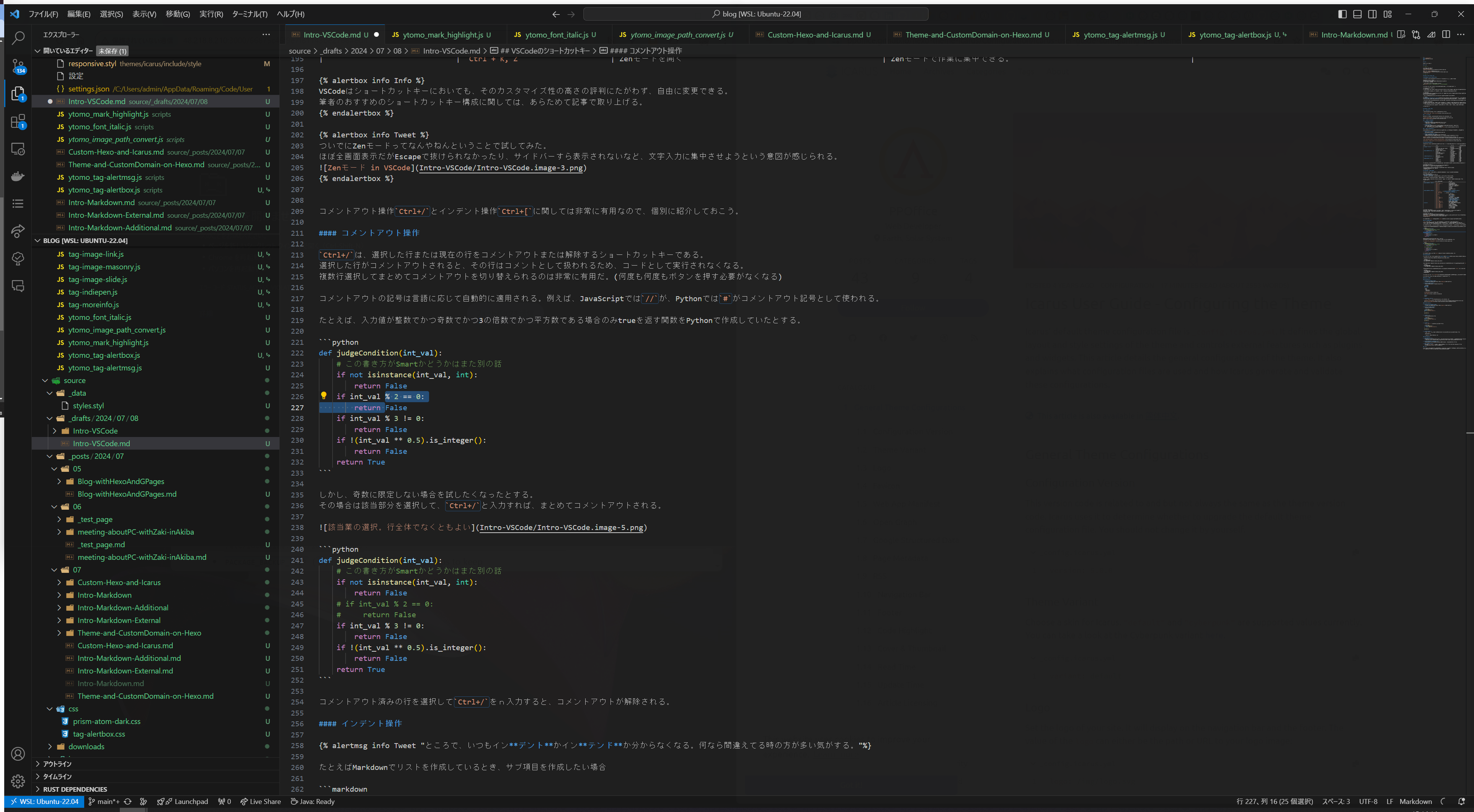Open the Docker view in activity bar
The image size is (1474, 812).
pyautogui.click(x=18, y=176)
